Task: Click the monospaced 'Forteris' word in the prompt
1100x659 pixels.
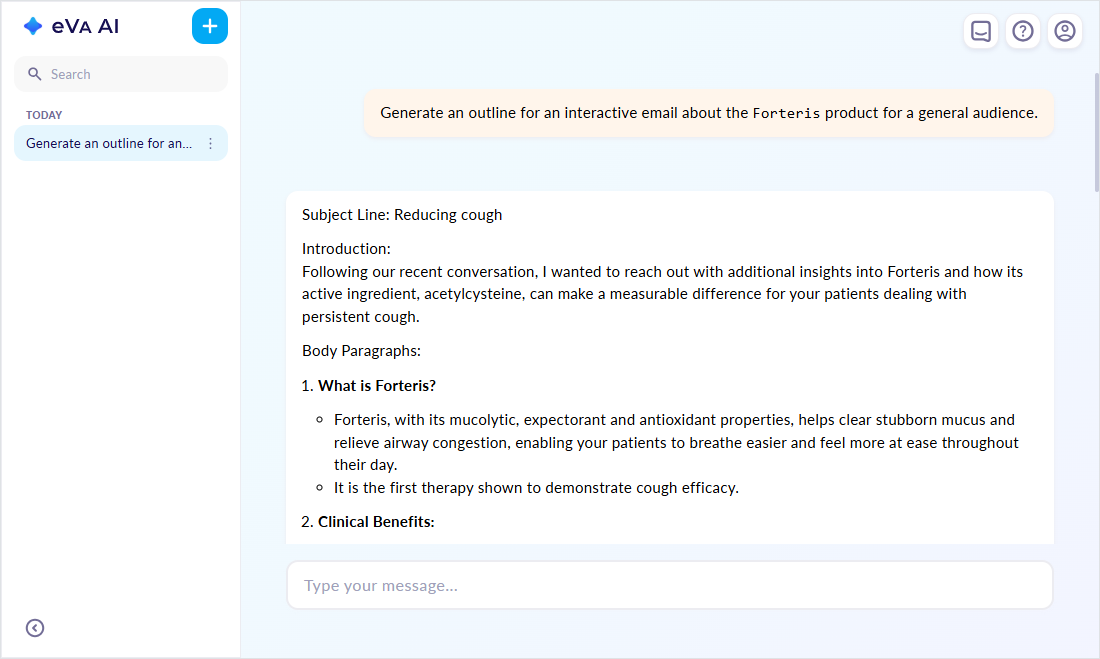Action: click(786, 114)
